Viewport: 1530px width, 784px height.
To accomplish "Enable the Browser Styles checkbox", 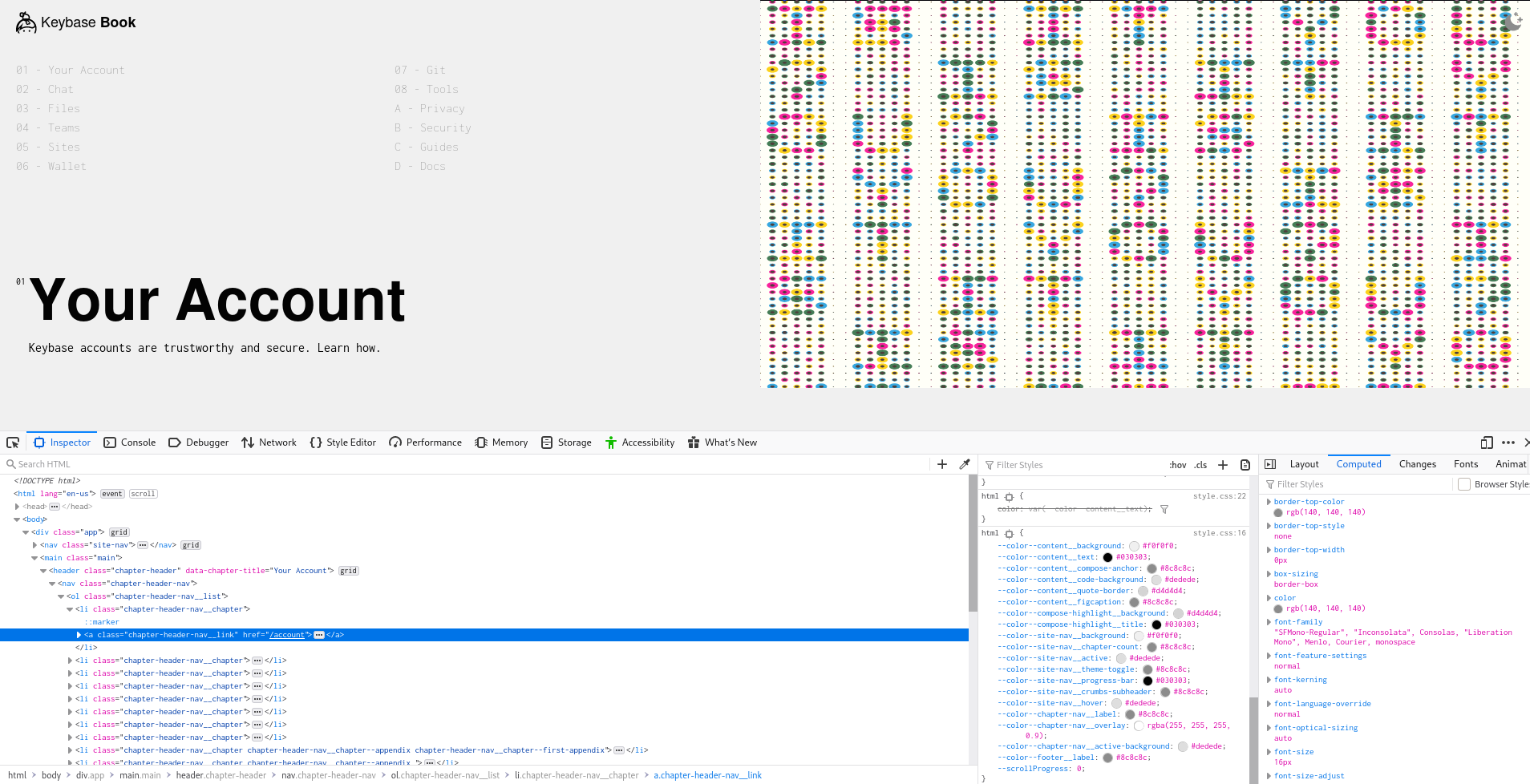I will click(1464, 484).
